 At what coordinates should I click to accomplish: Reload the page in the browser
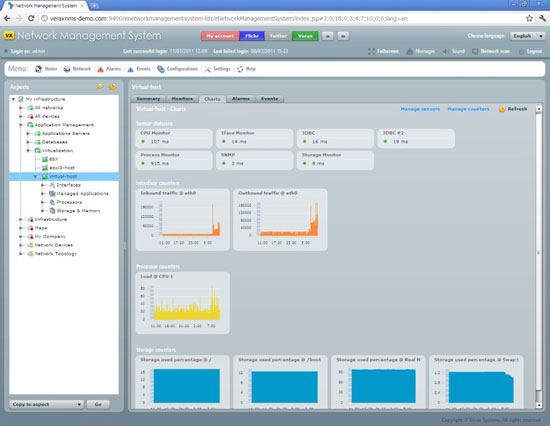point(31,18)
